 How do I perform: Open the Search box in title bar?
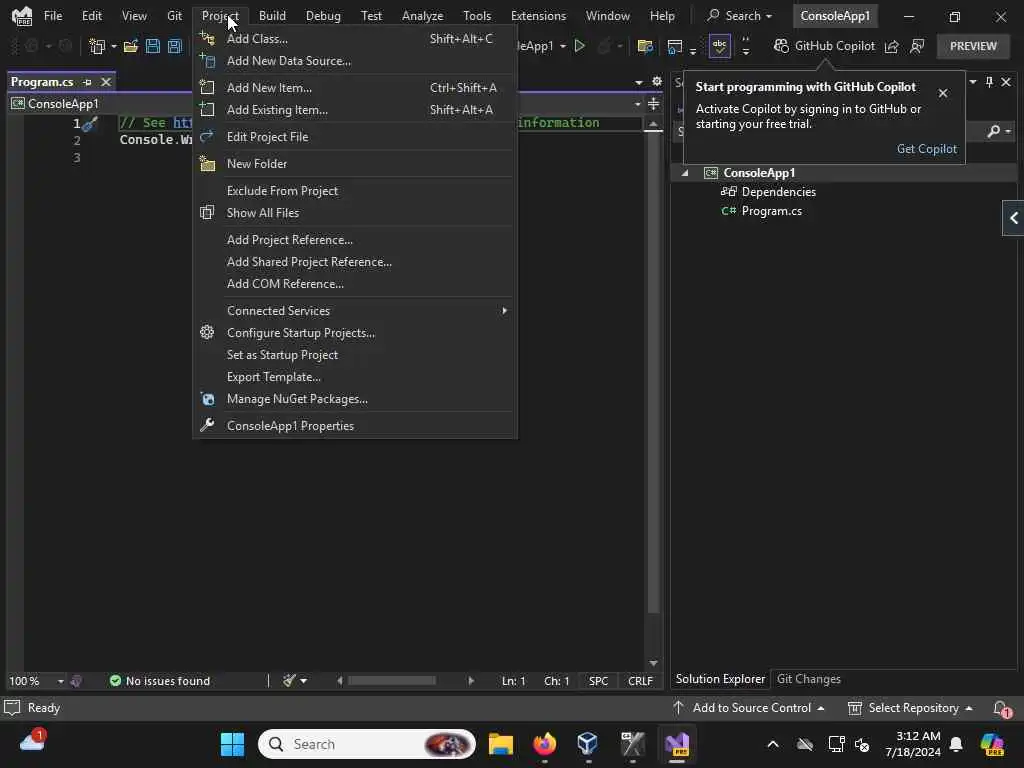click(740, 16)
